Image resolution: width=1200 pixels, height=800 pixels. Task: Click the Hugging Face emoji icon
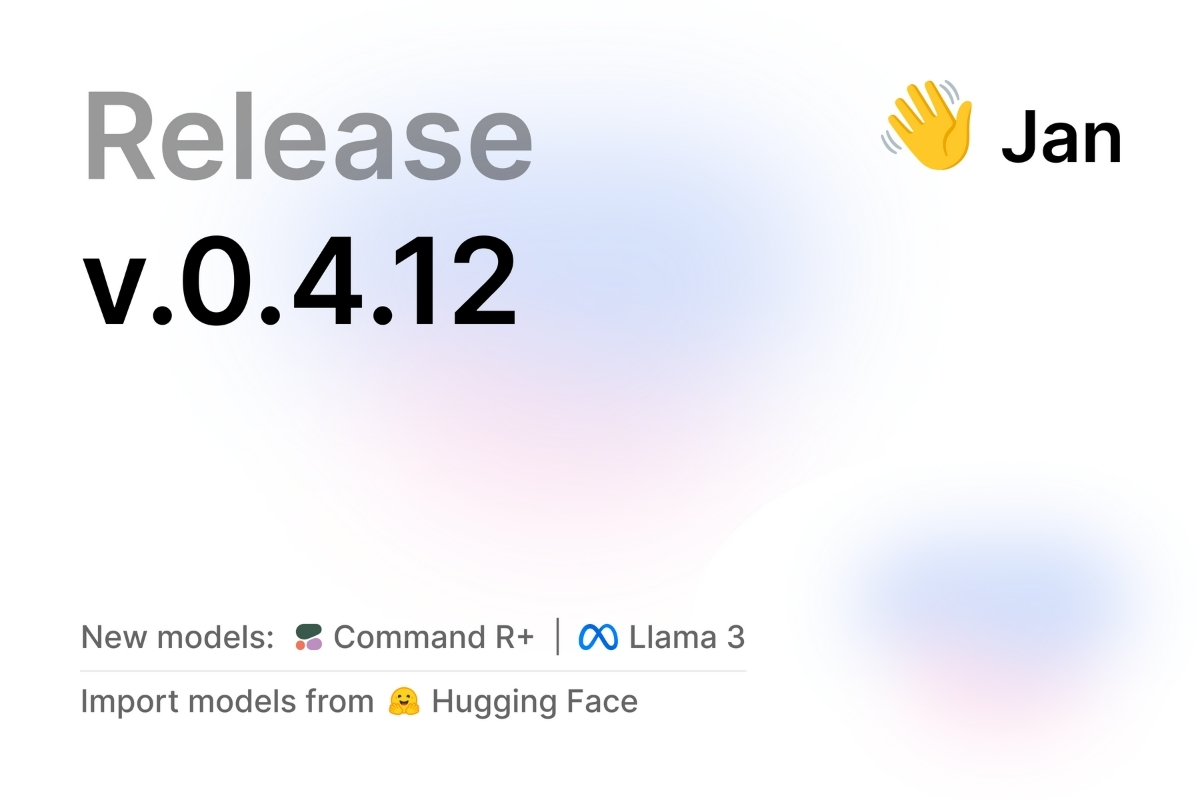402,702
